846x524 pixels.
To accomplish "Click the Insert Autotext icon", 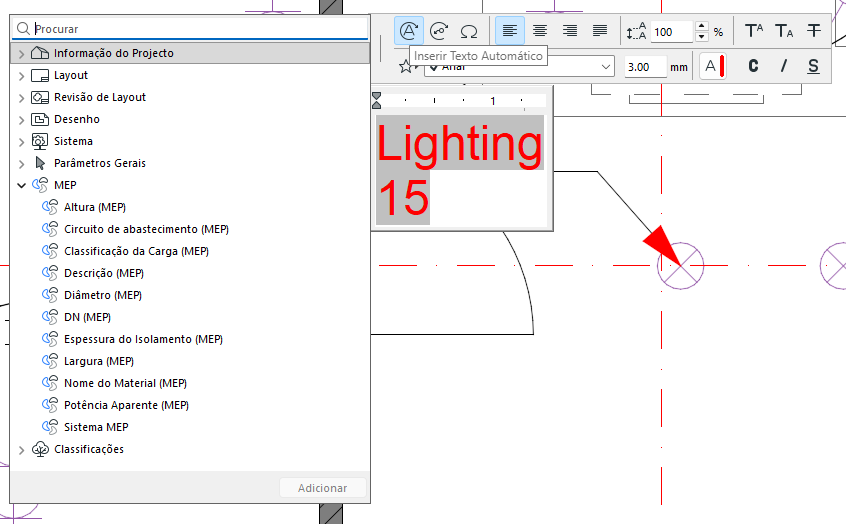I will click(x=408, y=31).
